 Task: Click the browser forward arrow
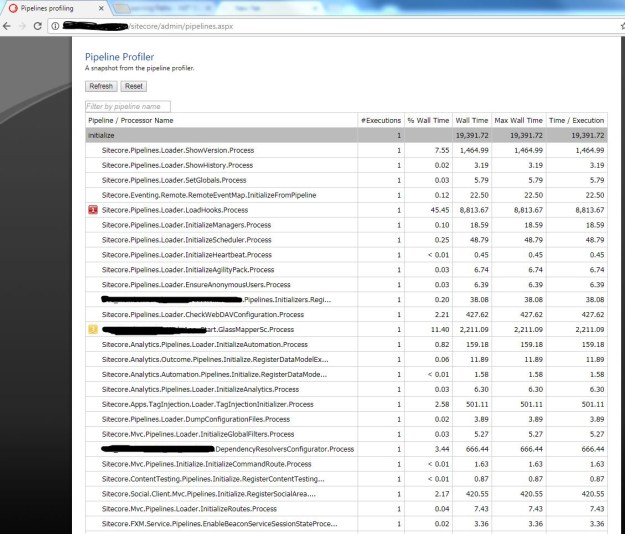click(24, 25)
